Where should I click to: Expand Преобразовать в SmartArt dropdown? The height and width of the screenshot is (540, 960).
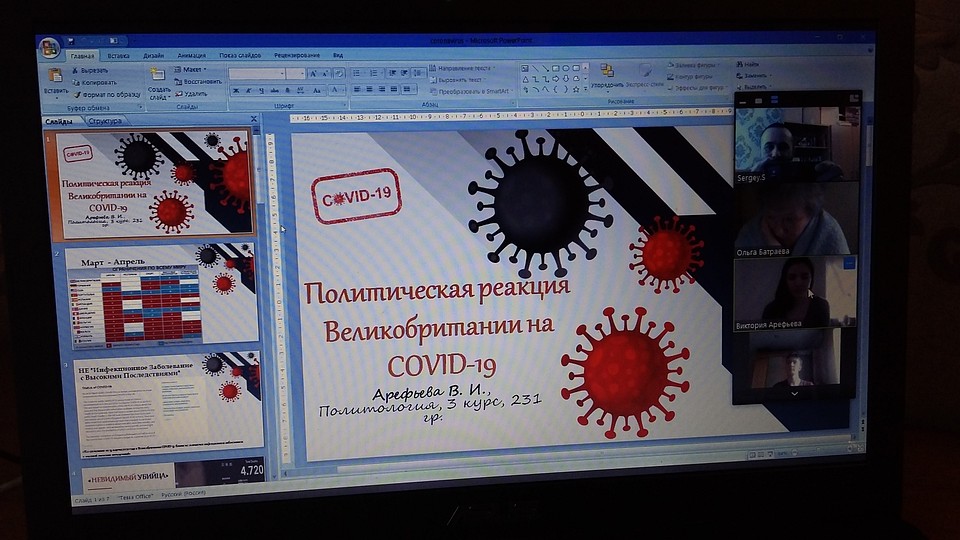pos(471,91)
